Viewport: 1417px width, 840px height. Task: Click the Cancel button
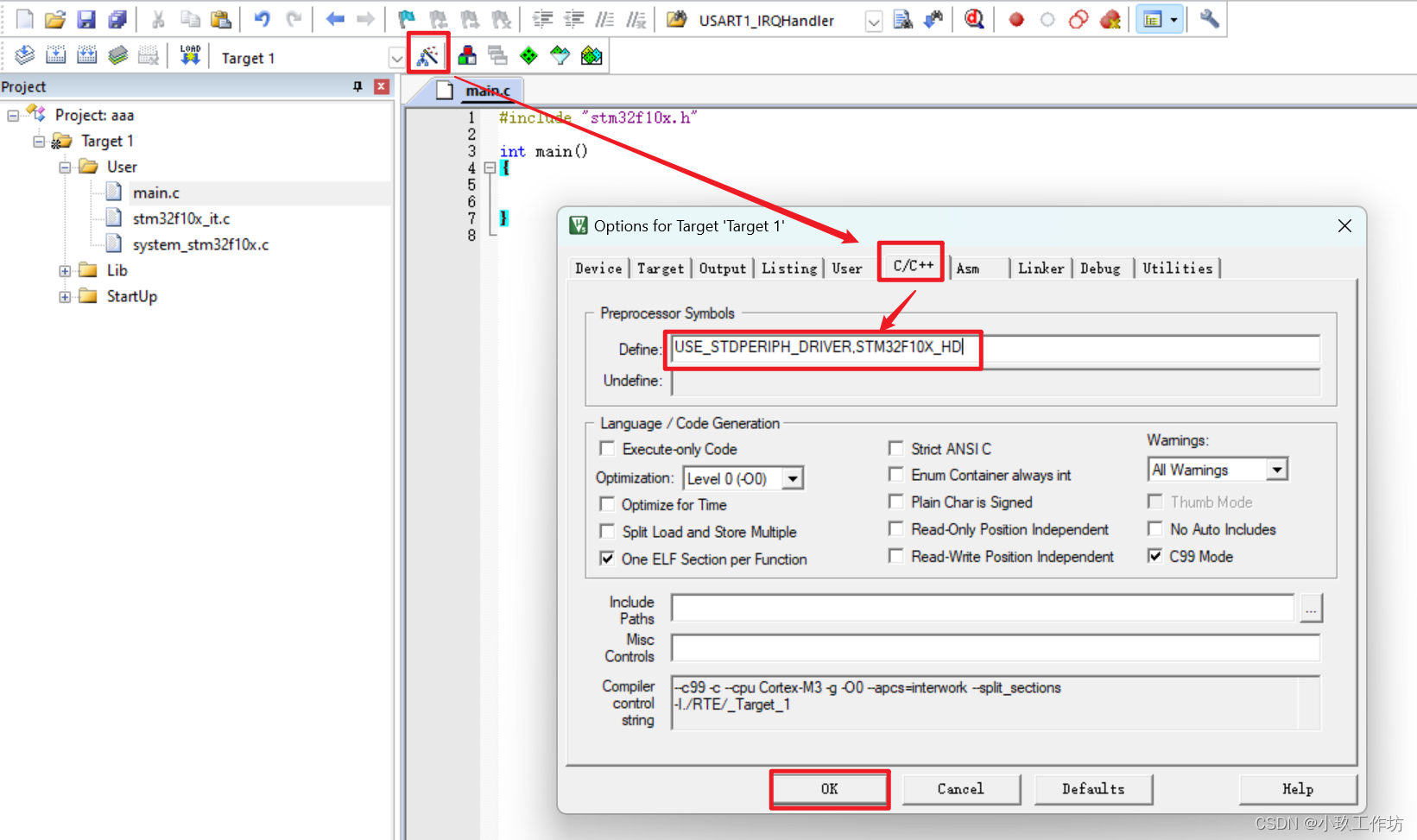click(x=961, y=789)
